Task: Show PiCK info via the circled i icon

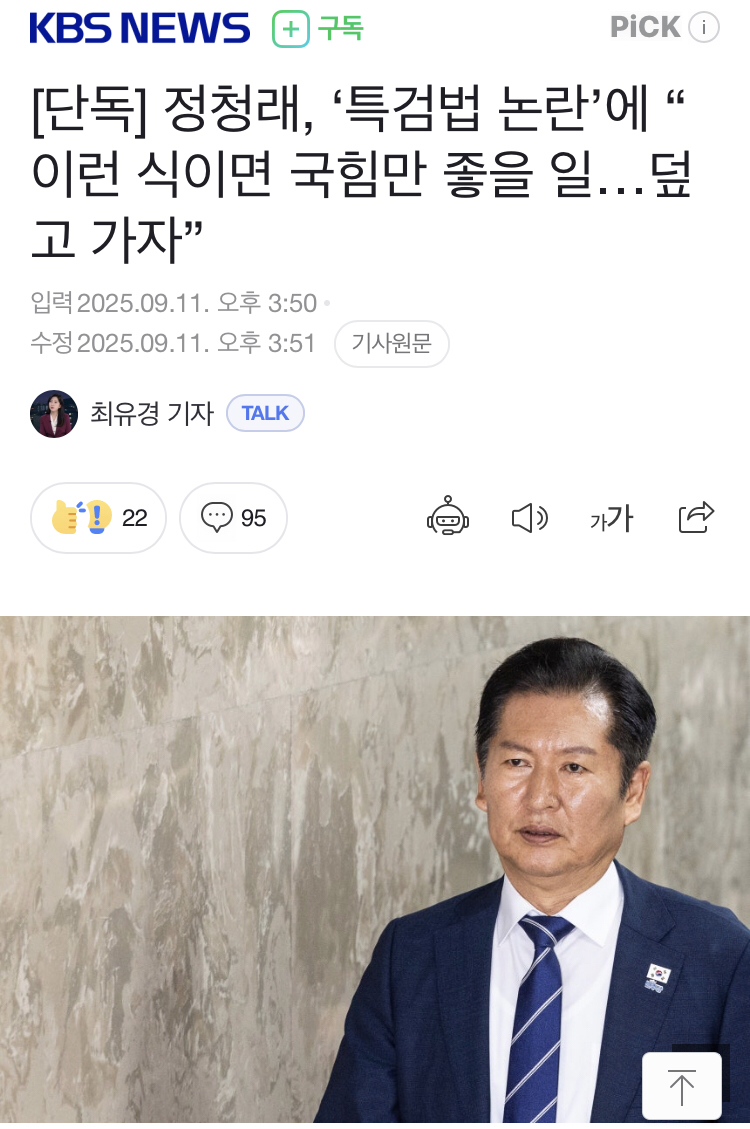Action: (x=703, y=28)
